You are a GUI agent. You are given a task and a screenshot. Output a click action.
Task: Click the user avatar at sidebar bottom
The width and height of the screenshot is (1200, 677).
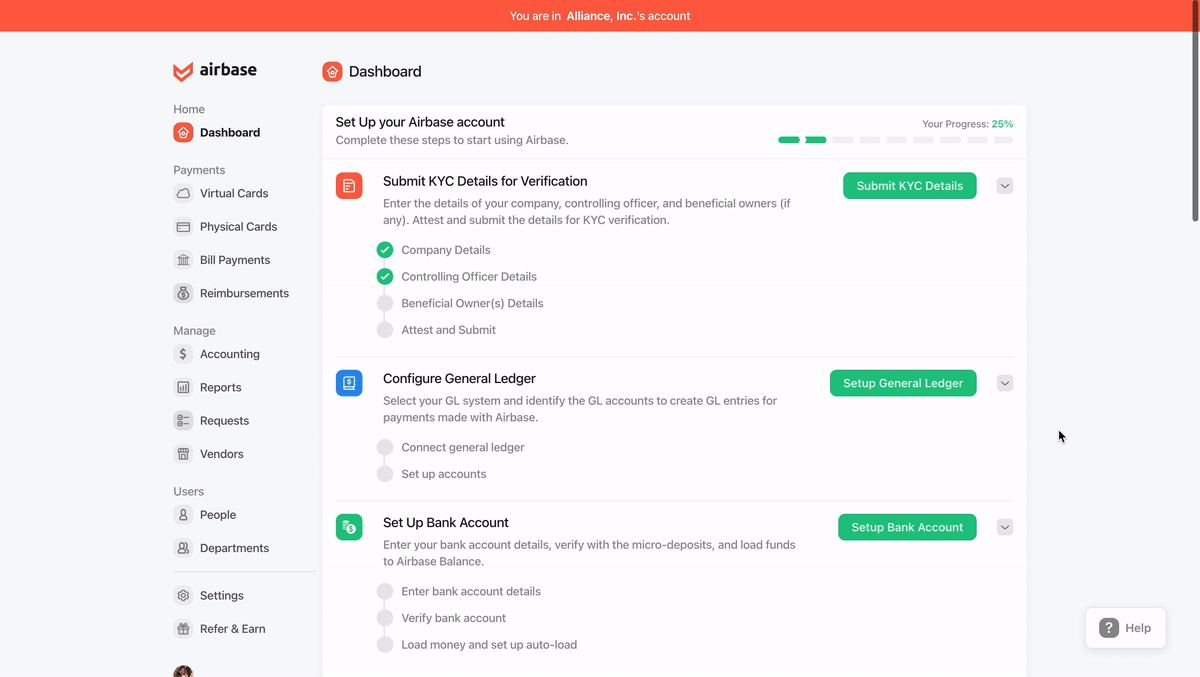coord(183,671)
